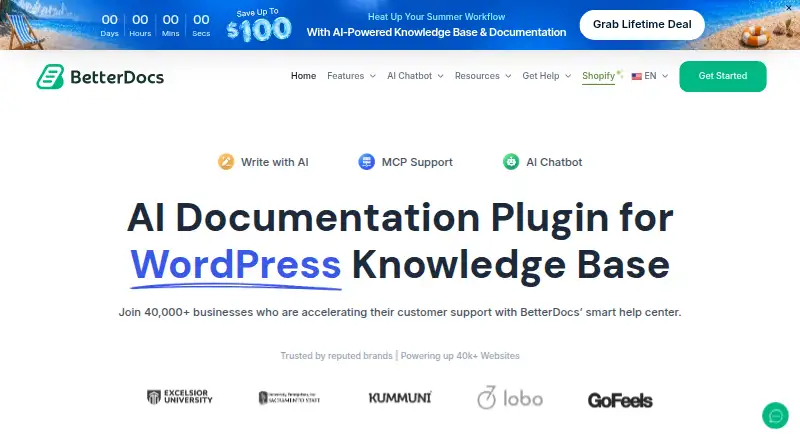Expand the Features dropdown menu
This screenshot has height=440, width=800.
pyautogui.click(x=351, y=76)
